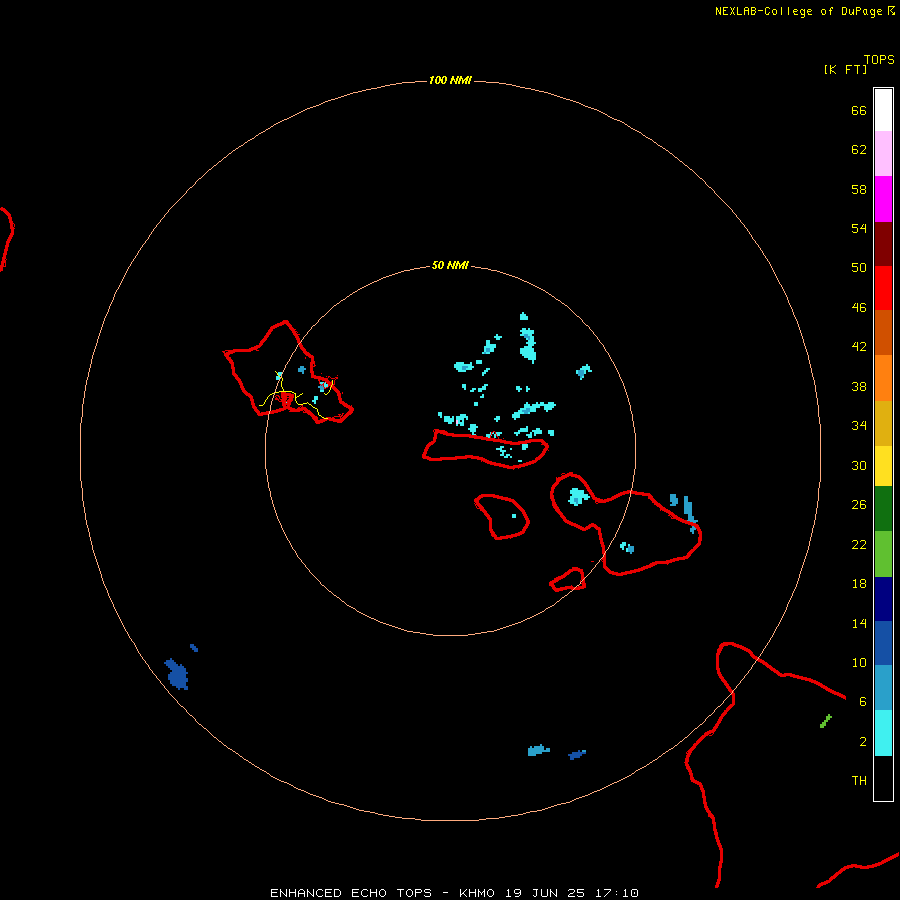Click the 50 NMI range ring label
The image size is (900, 900).
[x=450, y=265]
